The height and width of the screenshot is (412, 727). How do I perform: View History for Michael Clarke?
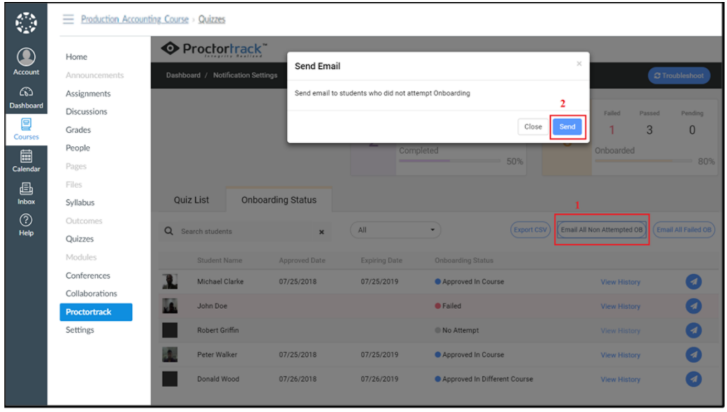click(x=620, y=282)
